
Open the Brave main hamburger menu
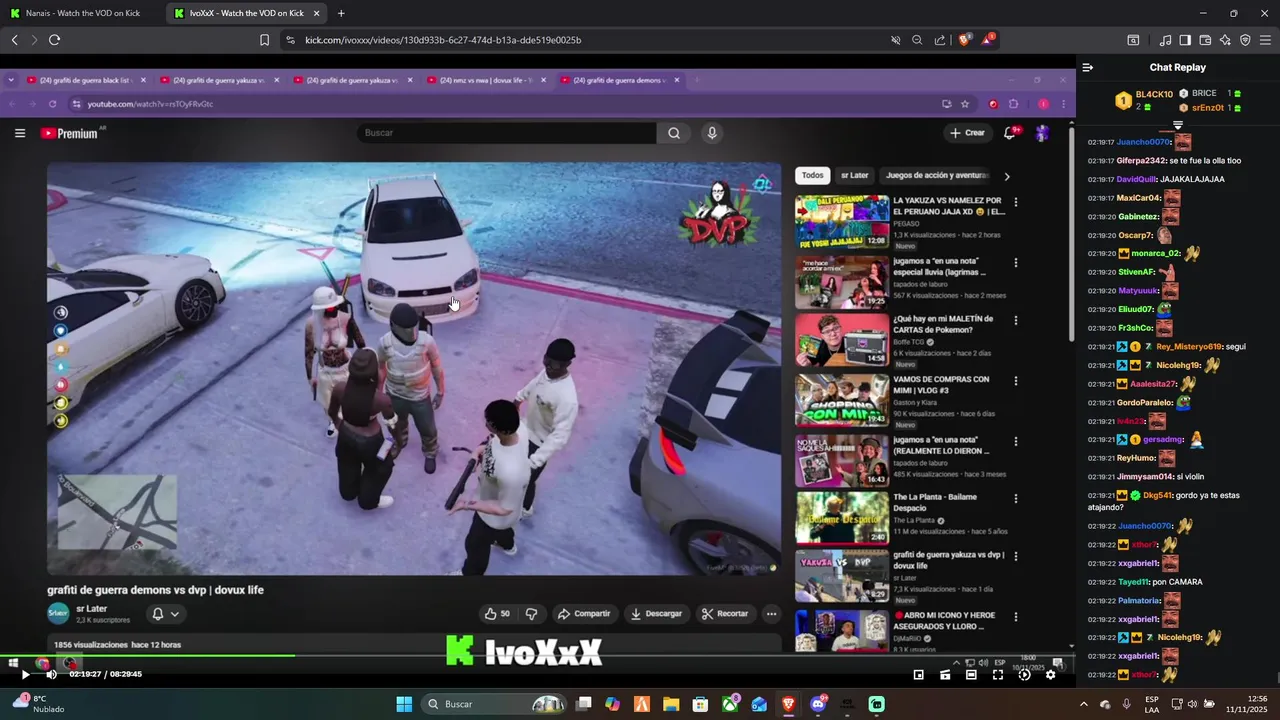click(1266, 40)
